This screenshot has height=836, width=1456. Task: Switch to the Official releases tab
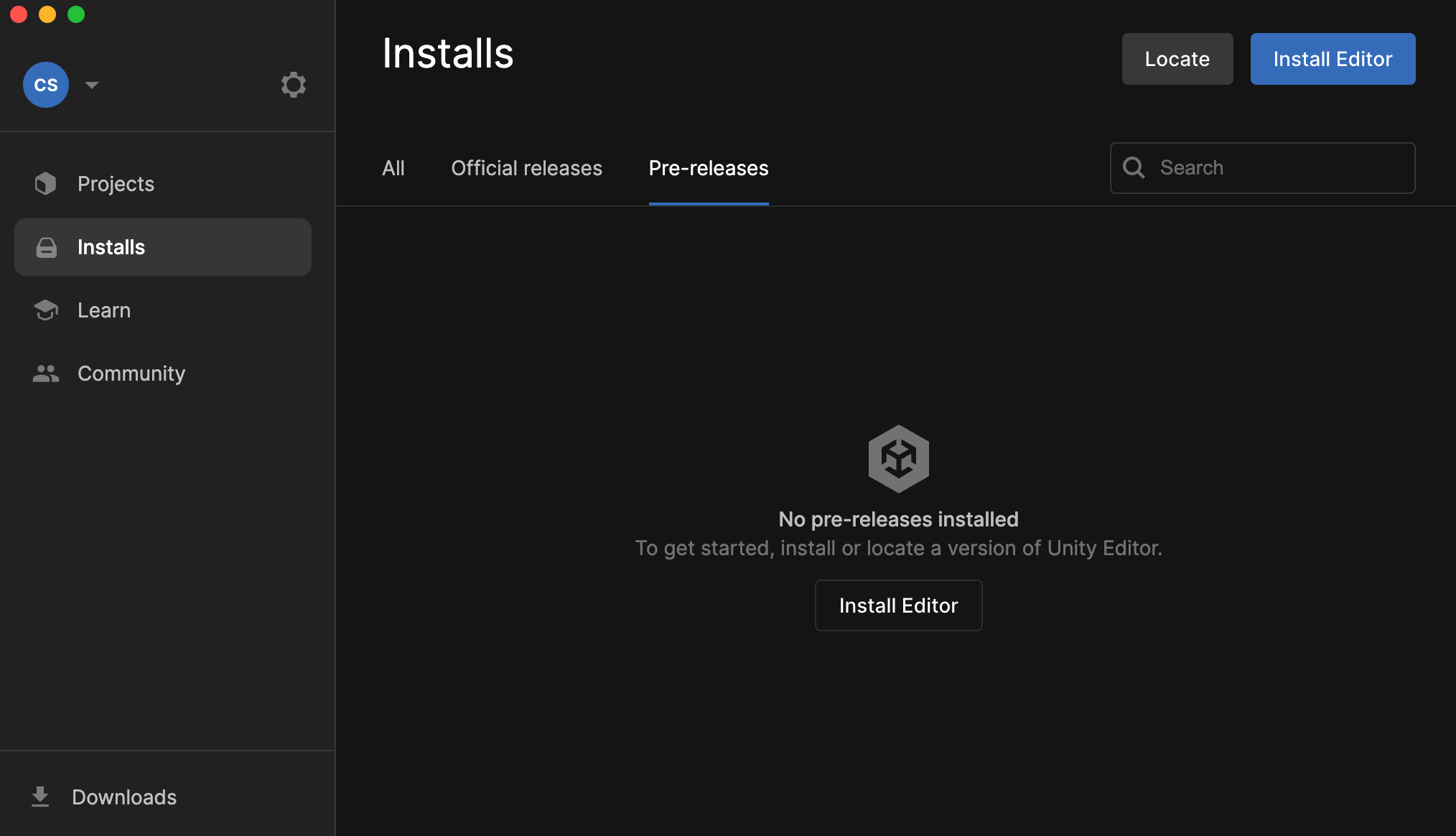tap(527, 168)
